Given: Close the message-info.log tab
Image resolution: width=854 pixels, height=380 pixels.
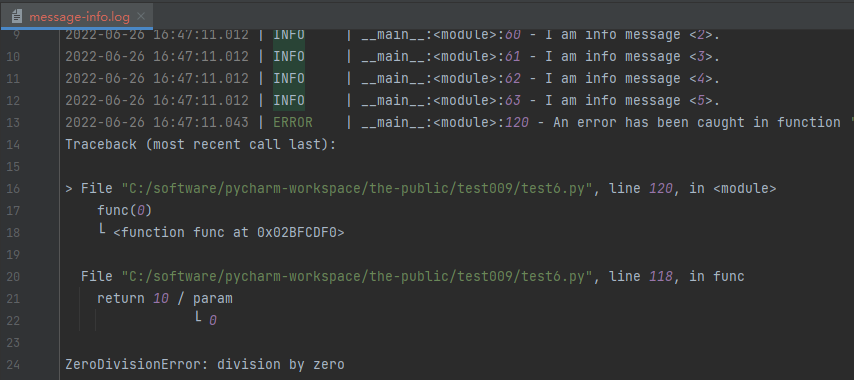Looking at the screenshot, I should pyautogui.click(x=141, y=17).
